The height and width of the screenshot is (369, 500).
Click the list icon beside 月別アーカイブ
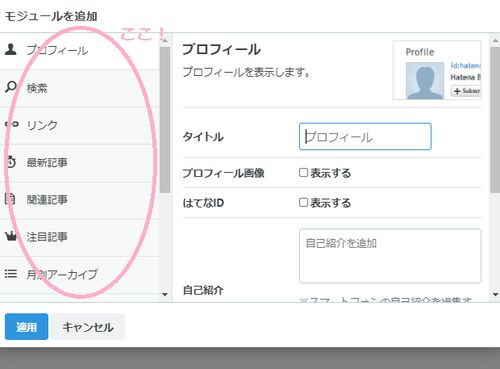click(11, 274)
